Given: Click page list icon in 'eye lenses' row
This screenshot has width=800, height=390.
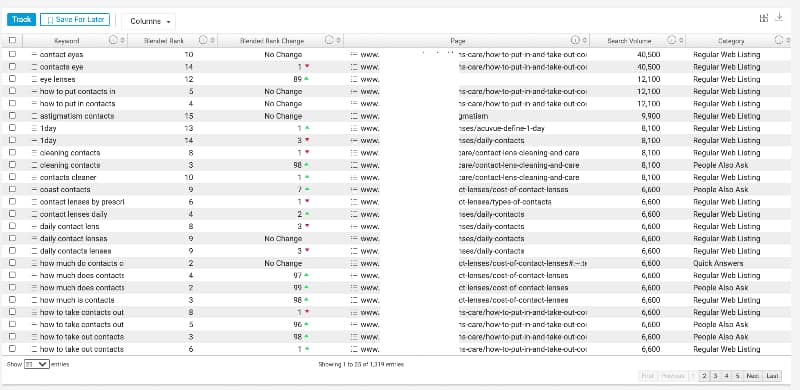Looking at the screenshot, I should point(354,79).
